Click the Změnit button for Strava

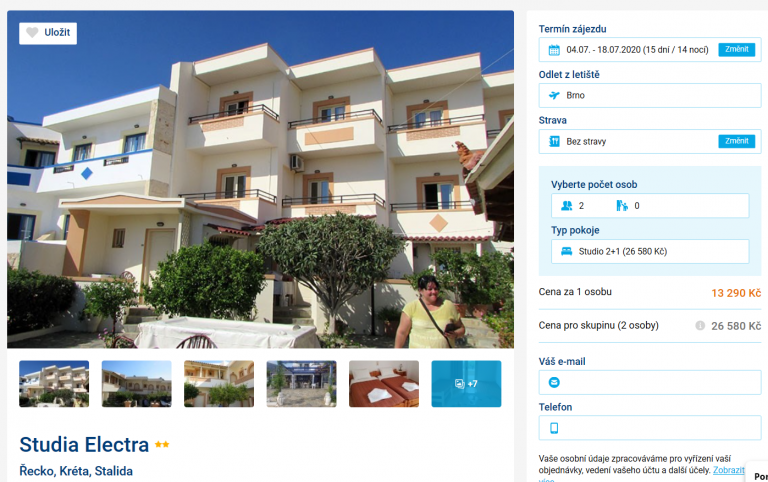(x=737, y=141)
